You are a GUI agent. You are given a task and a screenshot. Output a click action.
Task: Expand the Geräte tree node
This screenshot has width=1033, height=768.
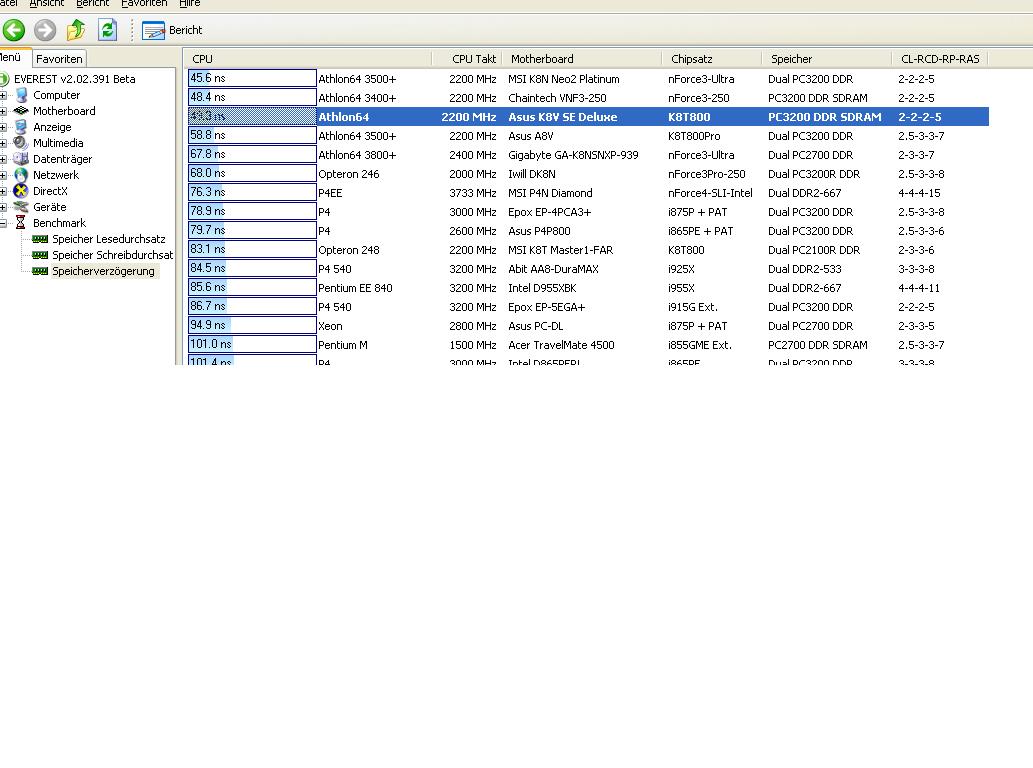3,207
